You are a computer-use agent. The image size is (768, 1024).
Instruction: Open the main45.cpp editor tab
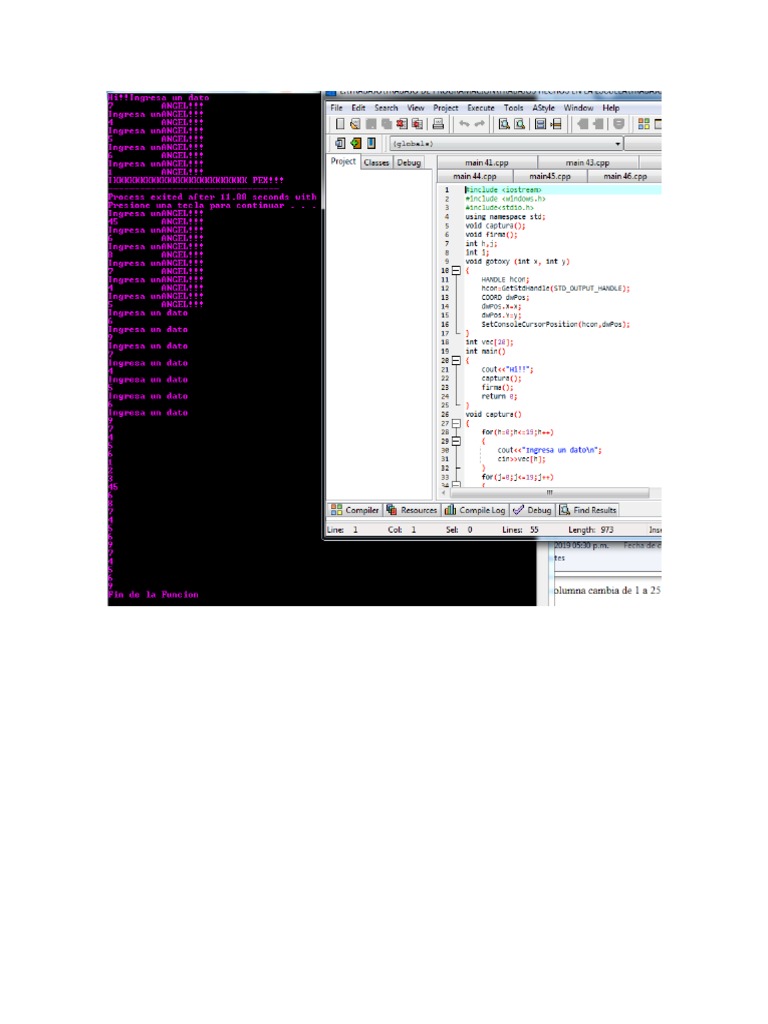click(550, 176)
